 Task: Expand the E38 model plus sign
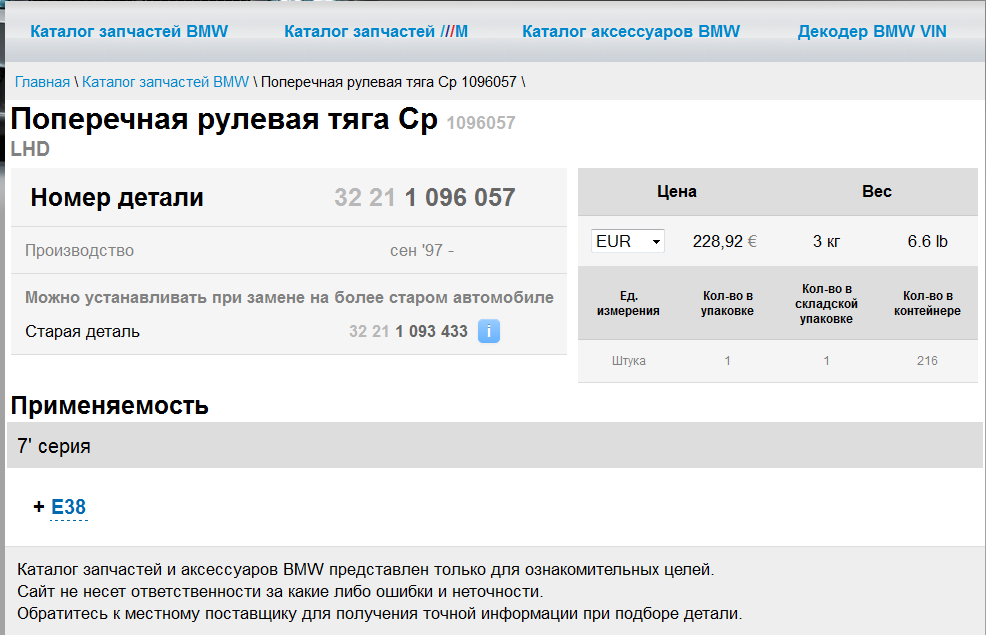pyautogui.click(x=39, y=507)
